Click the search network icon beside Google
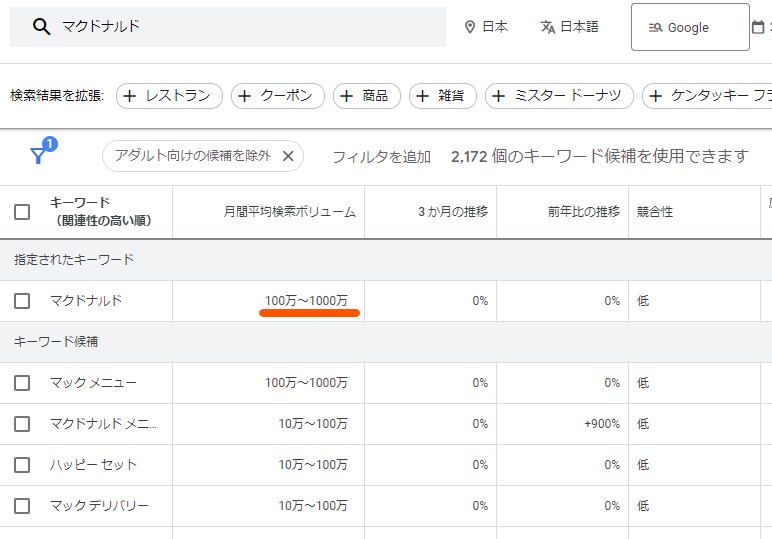Viewport: 772px width, 539px height. coord(655,28)
